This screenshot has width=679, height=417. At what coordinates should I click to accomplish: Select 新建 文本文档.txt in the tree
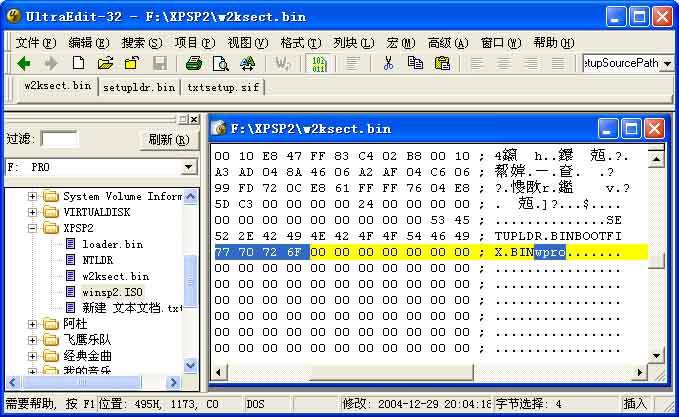(132, 308)
